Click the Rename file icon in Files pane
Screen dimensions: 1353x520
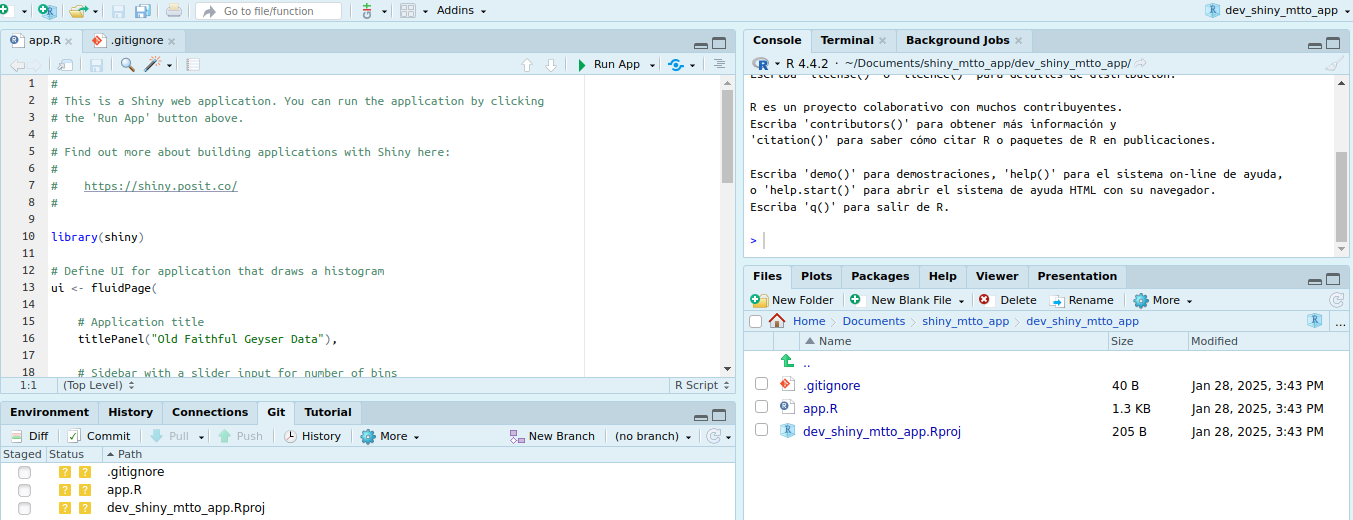pyautogui.click(x=1057, y=300)
